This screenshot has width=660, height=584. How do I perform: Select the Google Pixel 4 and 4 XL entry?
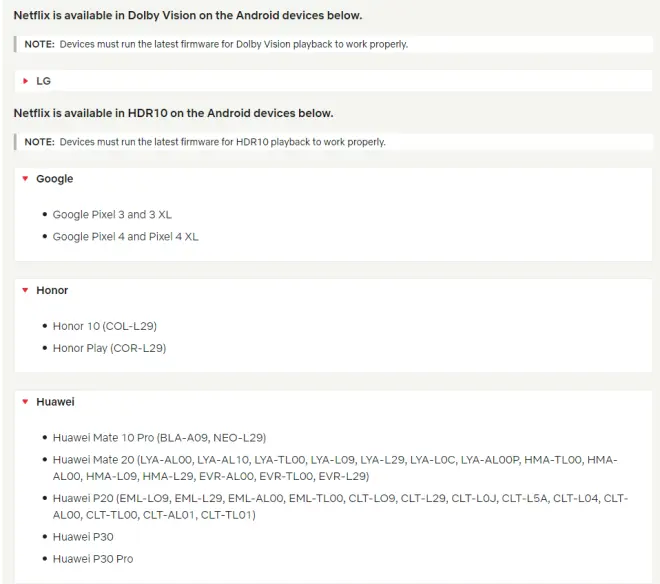[125, 237]
